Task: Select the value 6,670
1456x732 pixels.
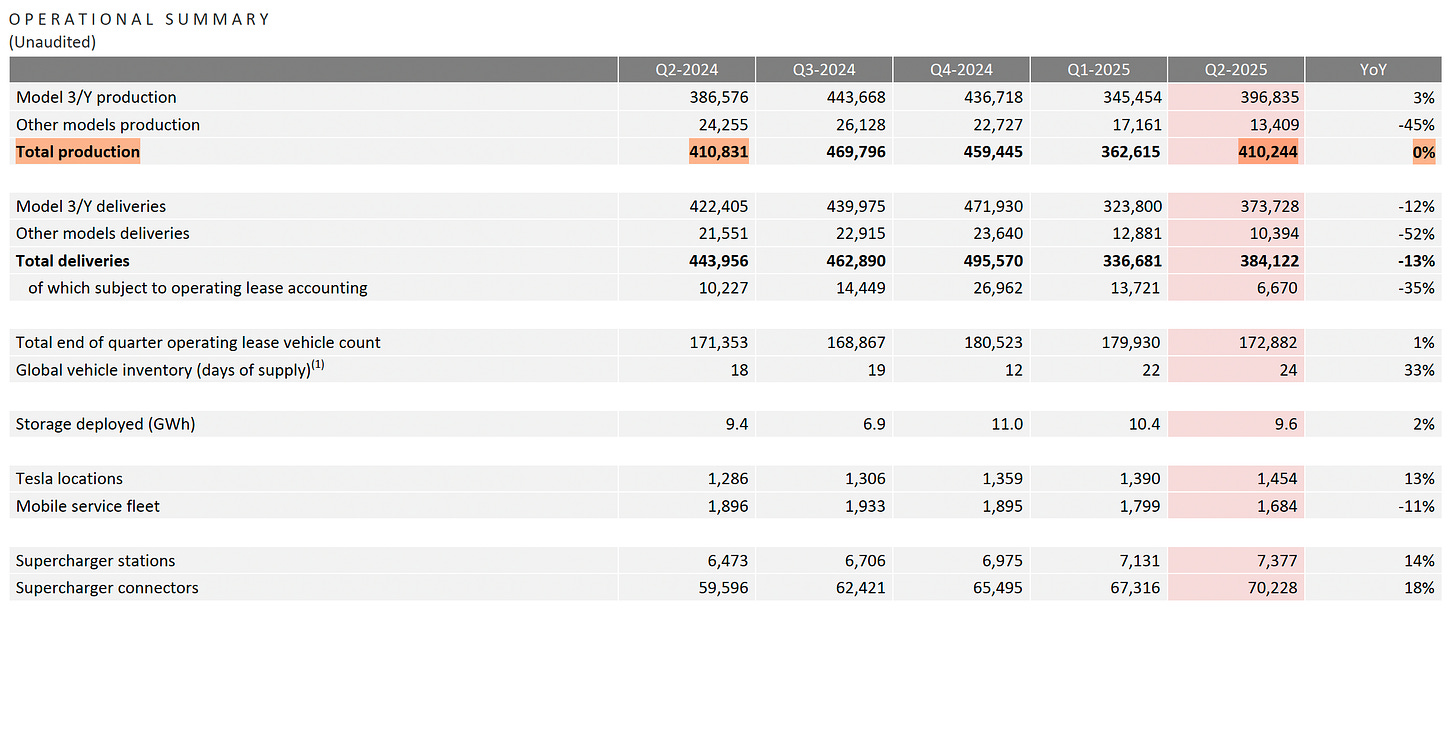Action: click(x=1278, y=288)
